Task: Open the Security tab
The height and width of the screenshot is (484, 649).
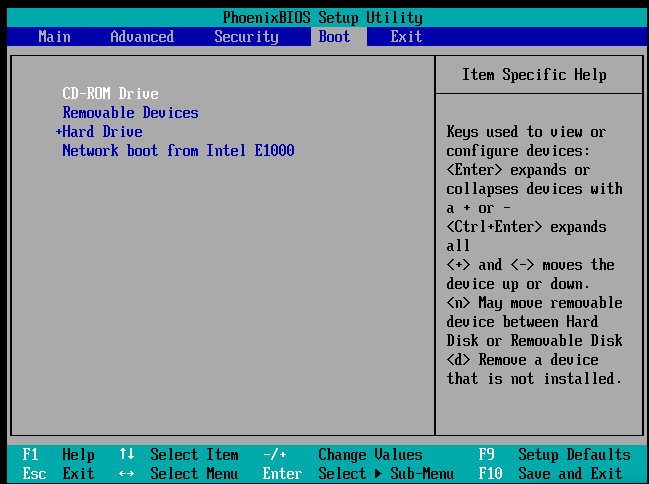Action: click(x=246, y=36)
